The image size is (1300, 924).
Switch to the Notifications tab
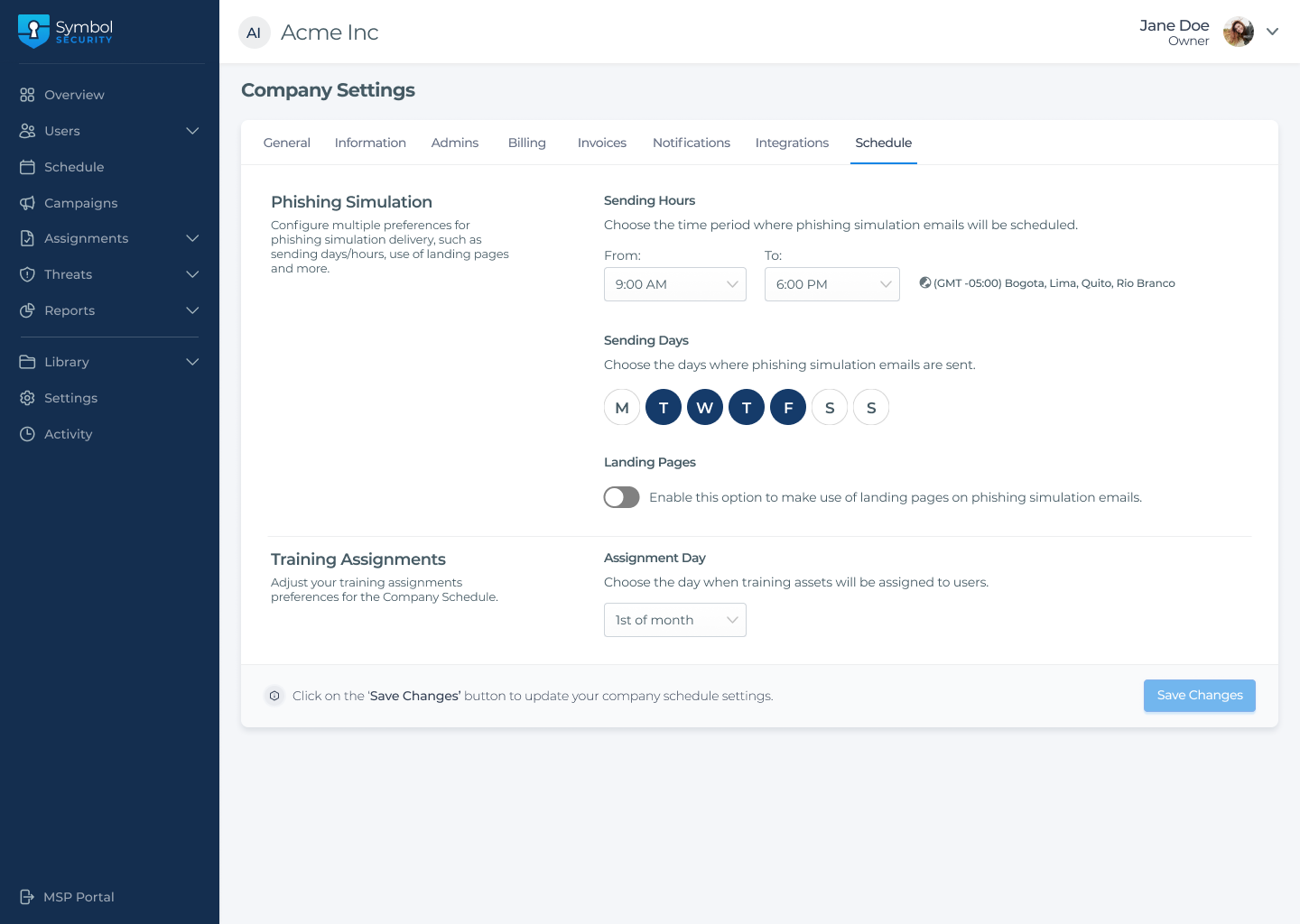(x=692, y=143)
